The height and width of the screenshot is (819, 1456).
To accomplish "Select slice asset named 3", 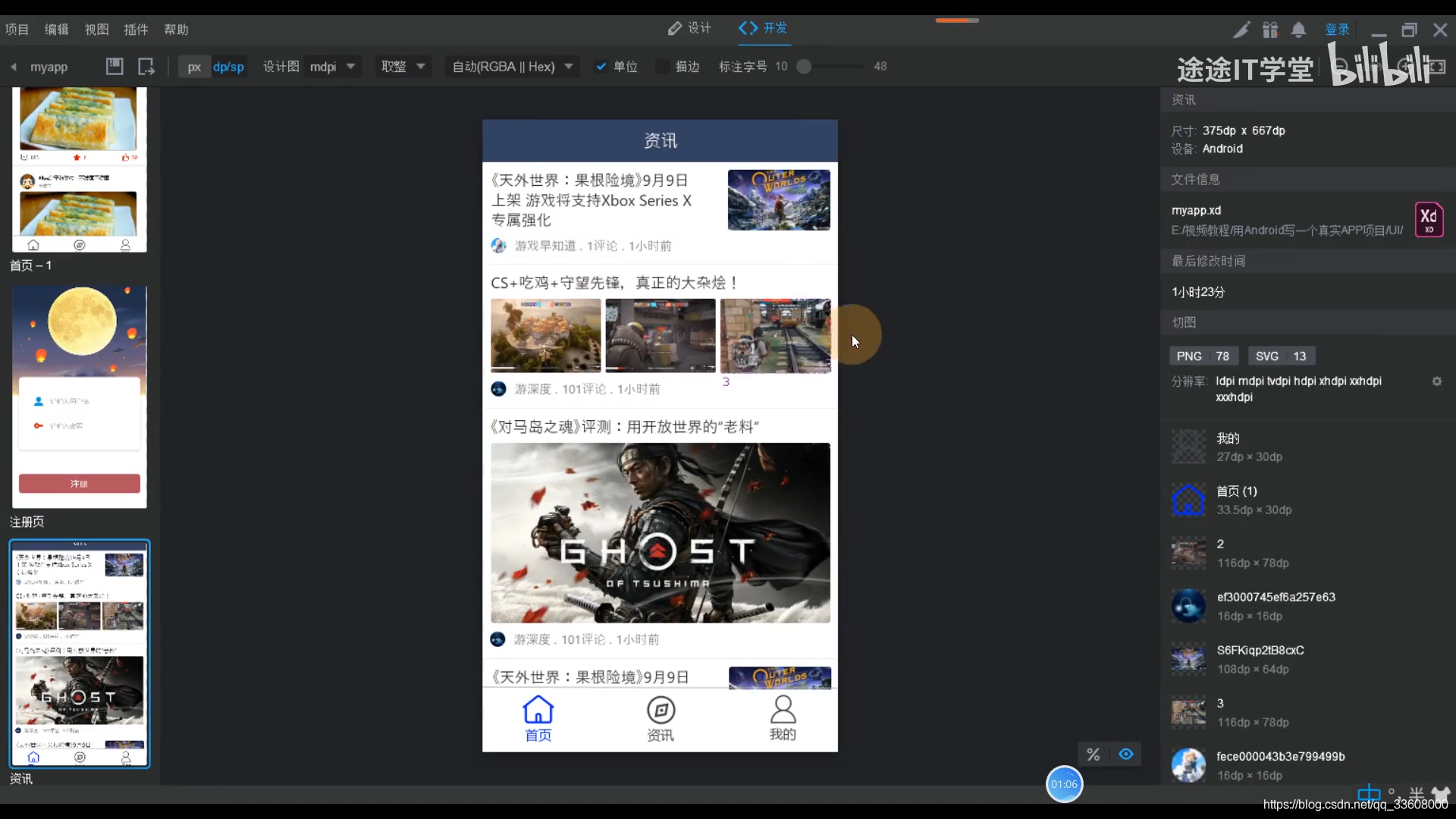I will [1188, 712].
